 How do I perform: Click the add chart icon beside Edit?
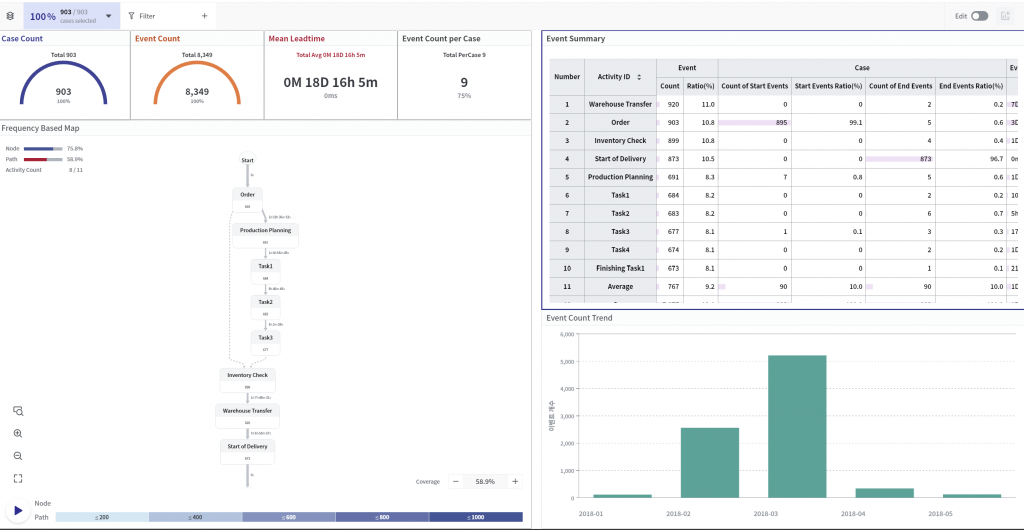pyautogui.click(x=1004, y=16)
